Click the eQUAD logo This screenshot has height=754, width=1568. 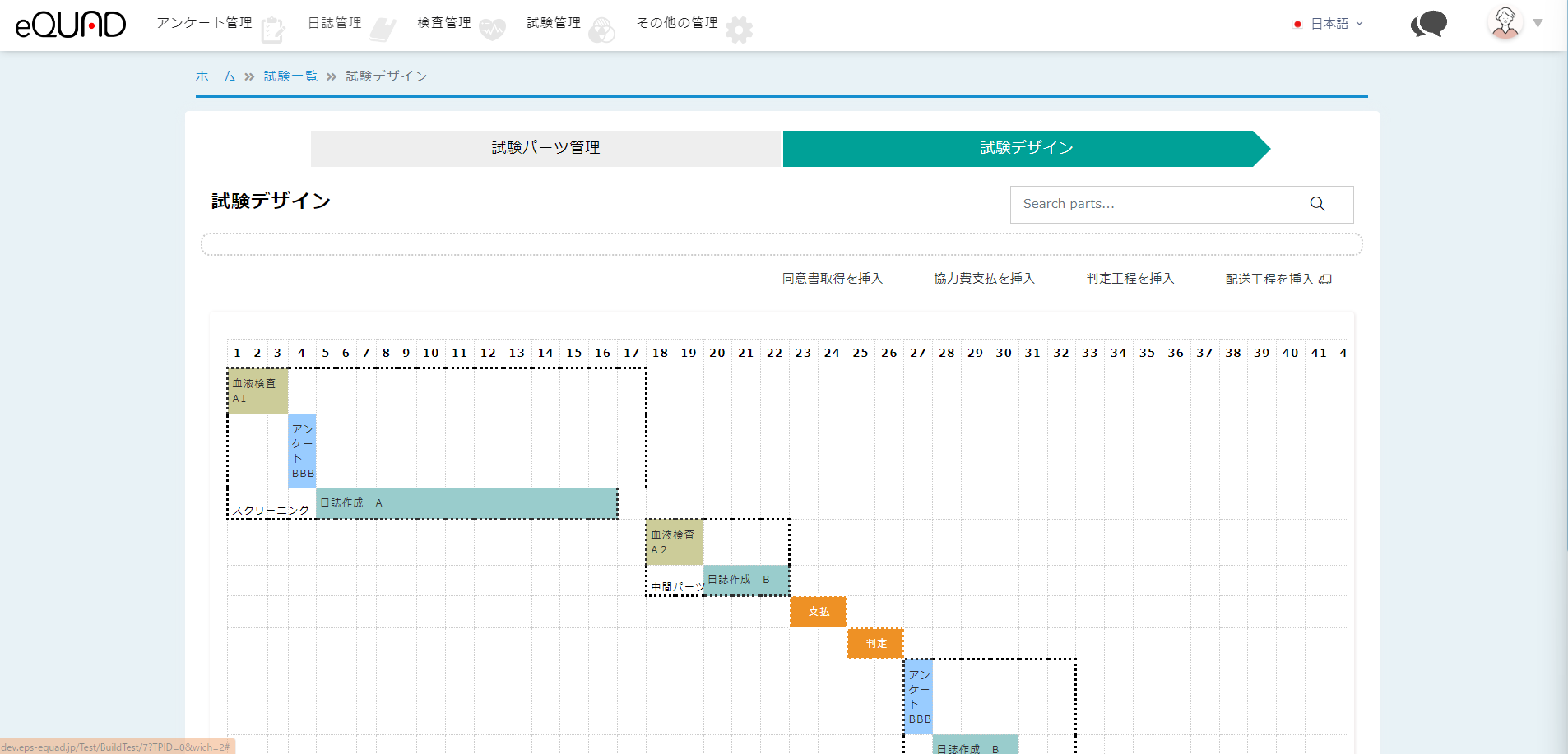pyautogui.click(x=71, y=25)
